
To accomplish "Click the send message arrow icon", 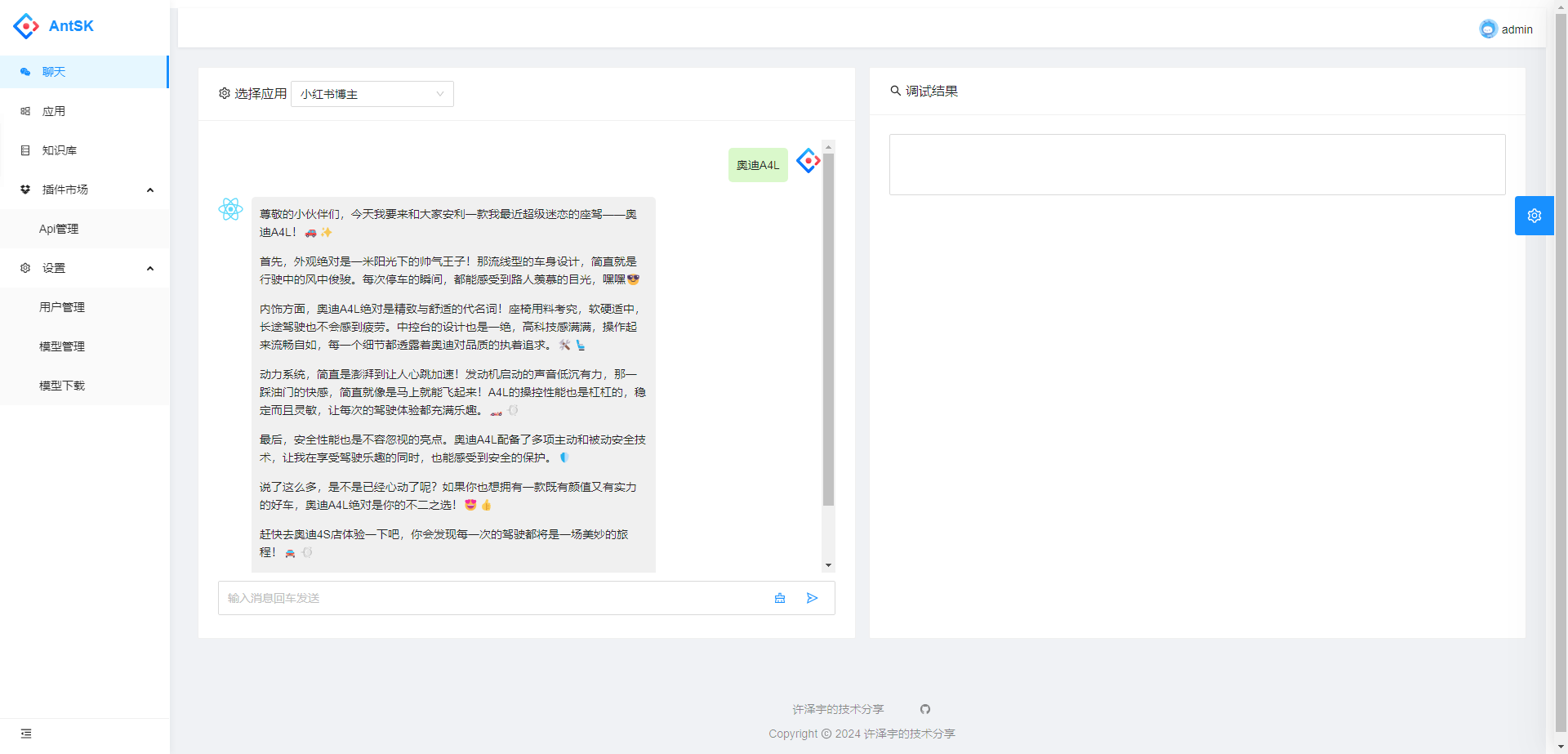I will coord(812,598).
